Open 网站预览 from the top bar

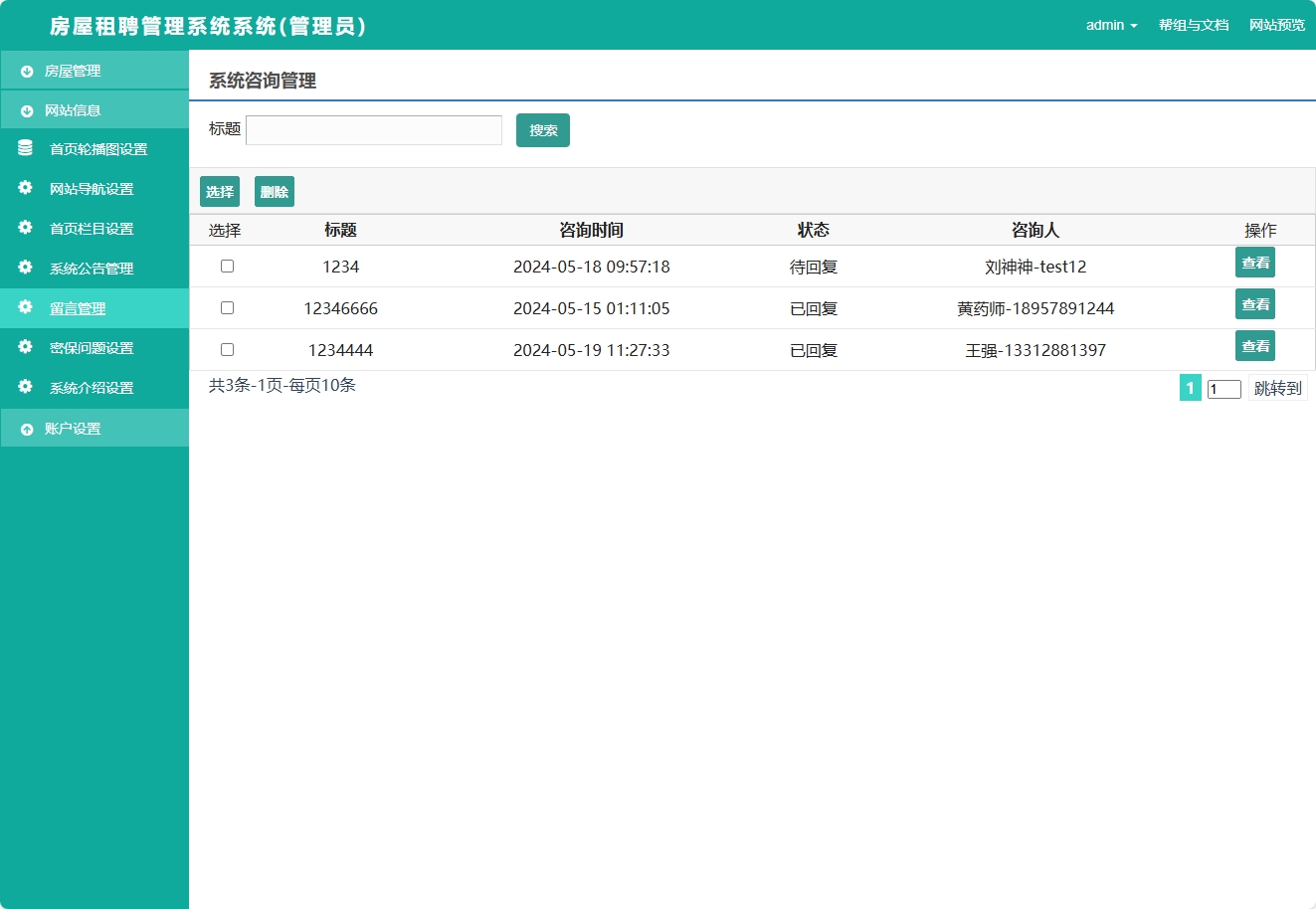(1277, 25)
